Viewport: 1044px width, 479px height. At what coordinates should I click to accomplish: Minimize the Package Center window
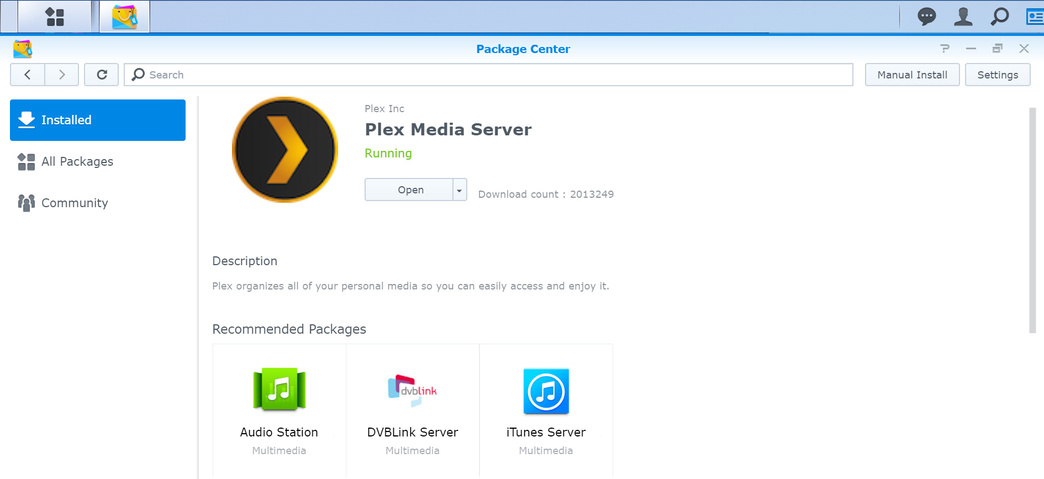pyautogui.click(x=971, y=49)
